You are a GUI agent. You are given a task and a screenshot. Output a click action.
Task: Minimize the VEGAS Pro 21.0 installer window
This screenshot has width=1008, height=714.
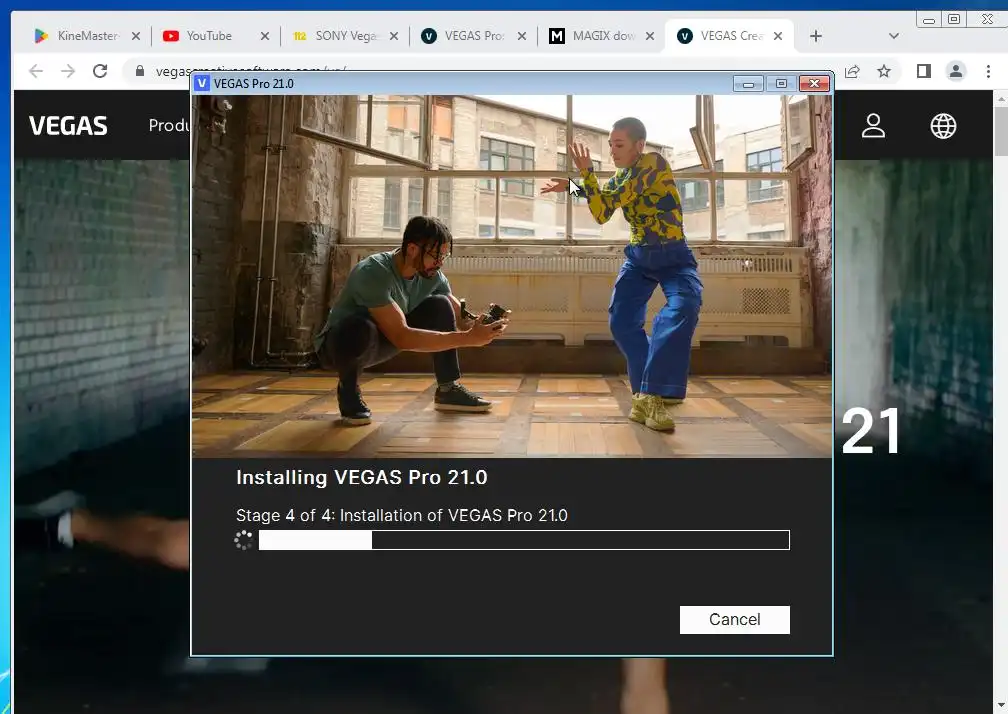click(748, 84)
